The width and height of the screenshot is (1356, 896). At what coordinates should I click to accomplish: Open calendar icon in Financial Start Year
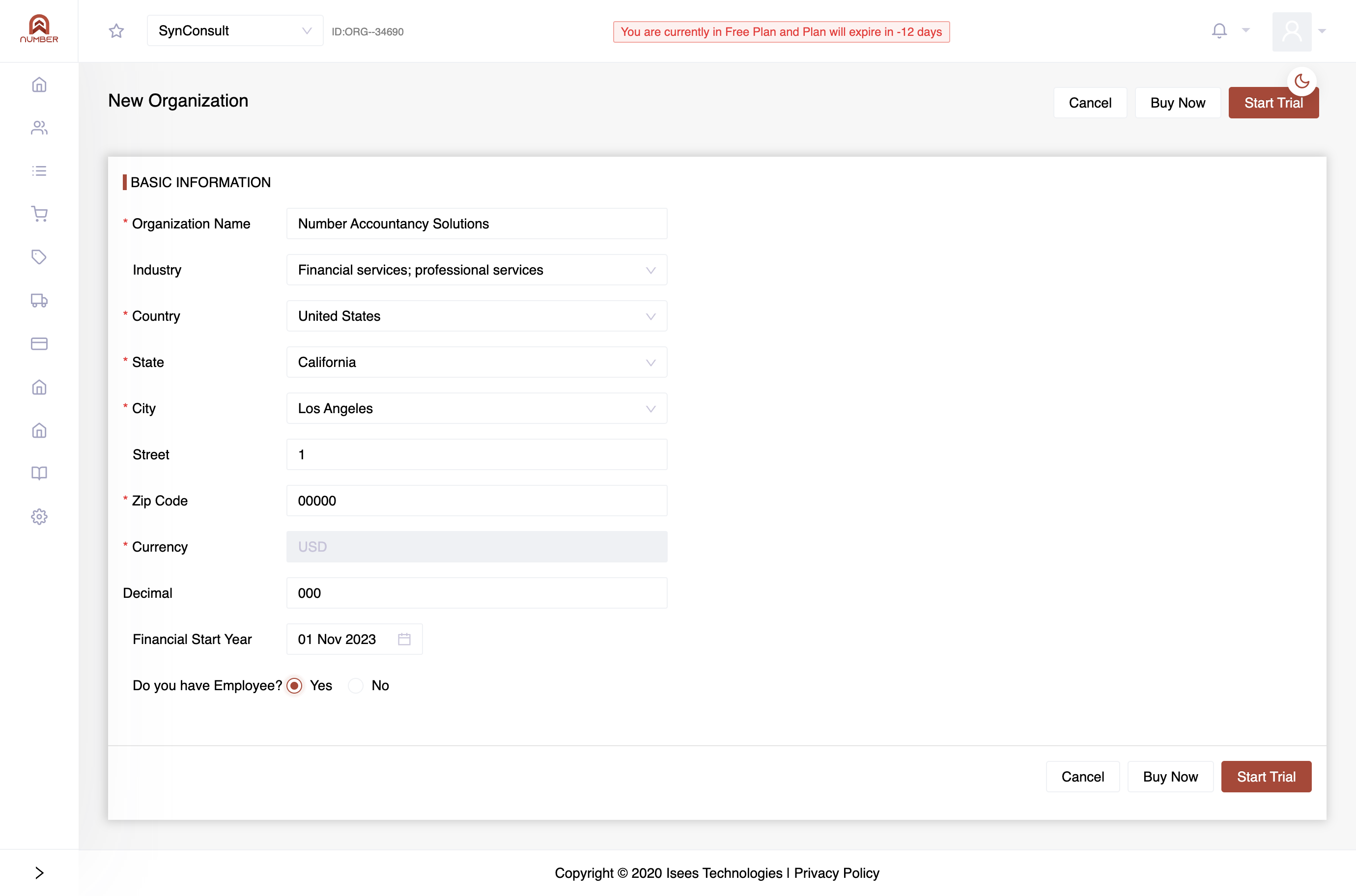click(404, 639)
